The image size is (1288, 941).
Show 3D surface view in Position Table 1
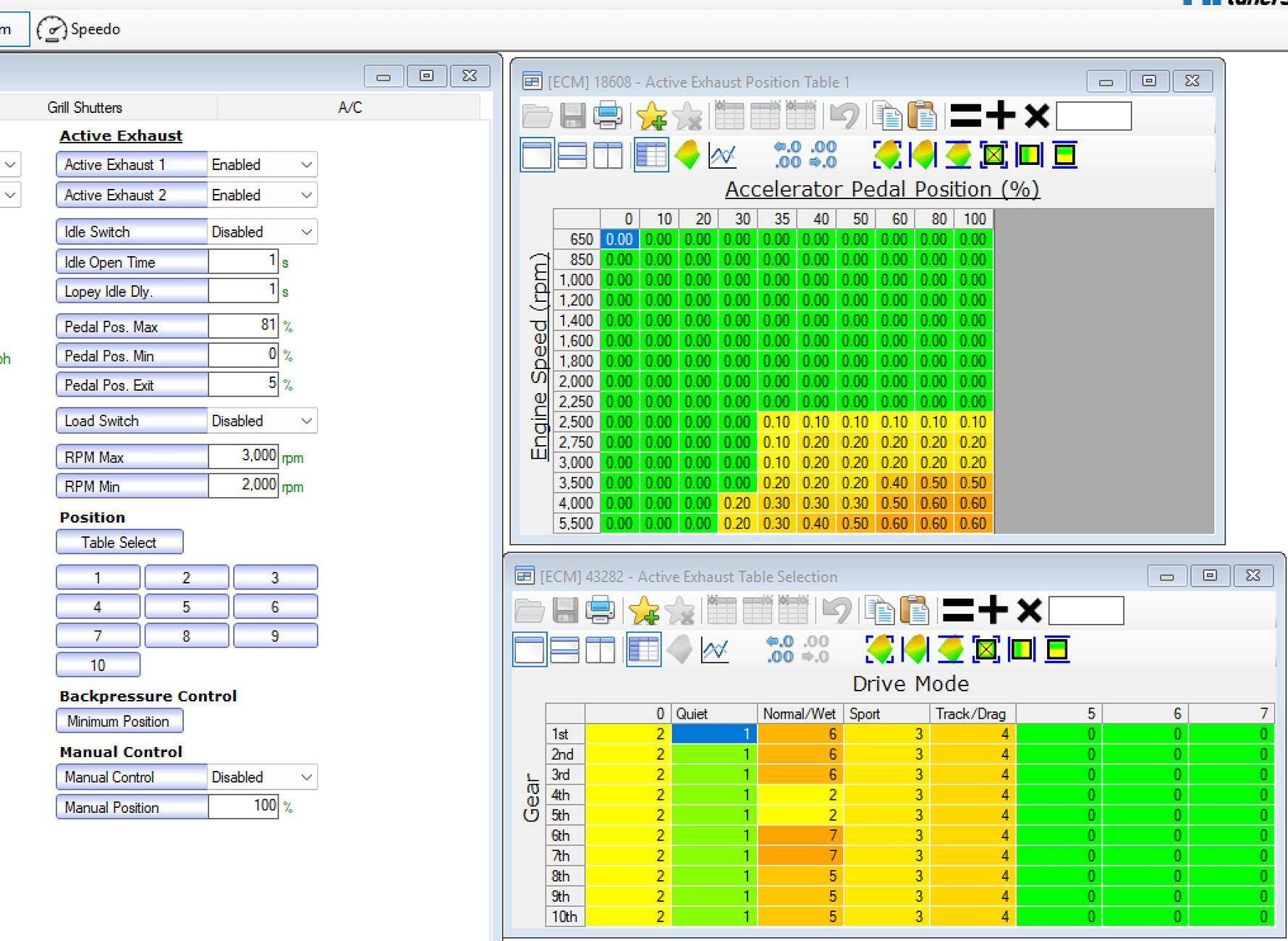pos(687,155)
